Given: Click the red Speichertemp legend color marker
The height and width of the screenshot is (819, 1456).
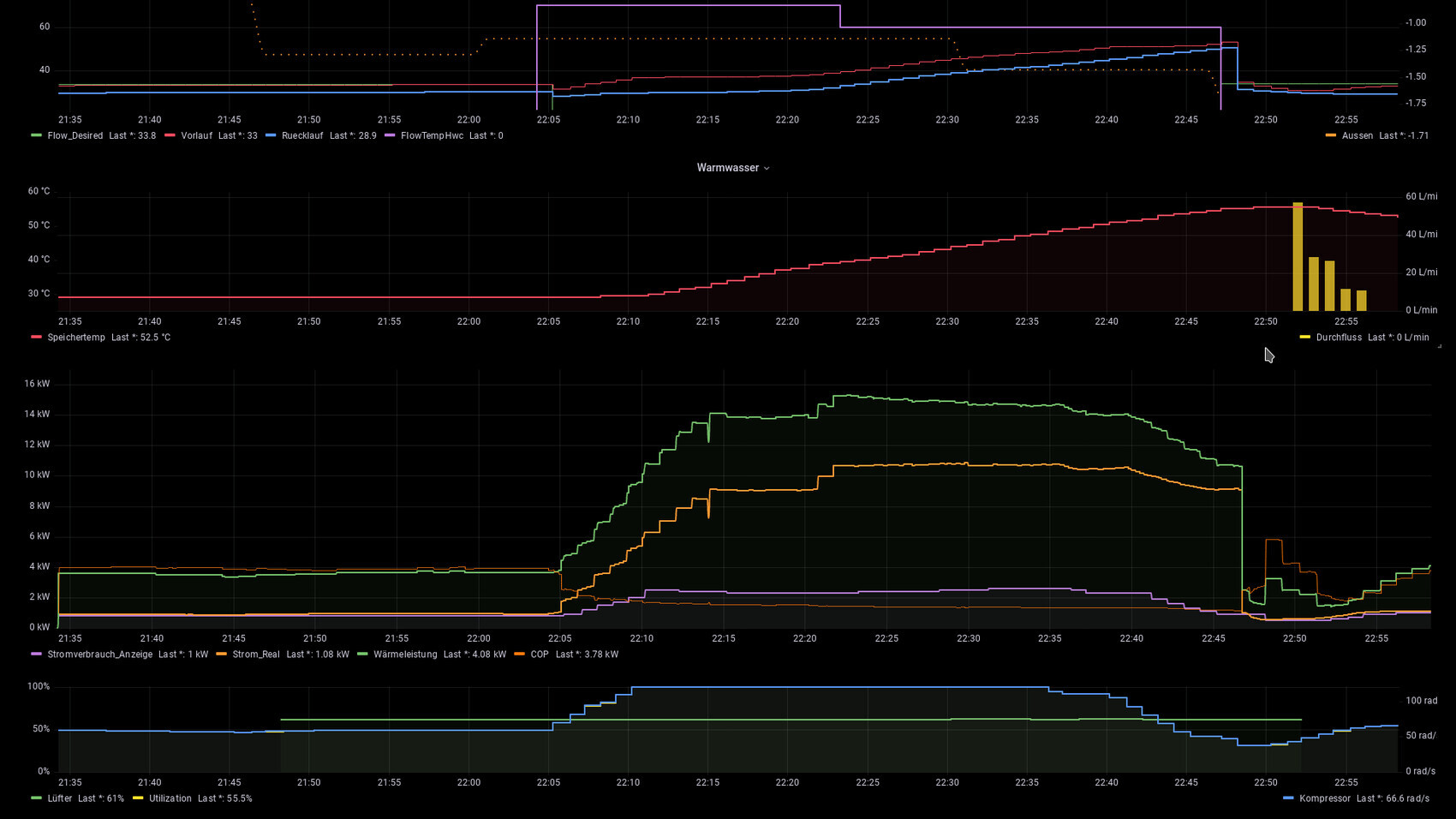Looking at the screenshot, I should pos(36,338).
